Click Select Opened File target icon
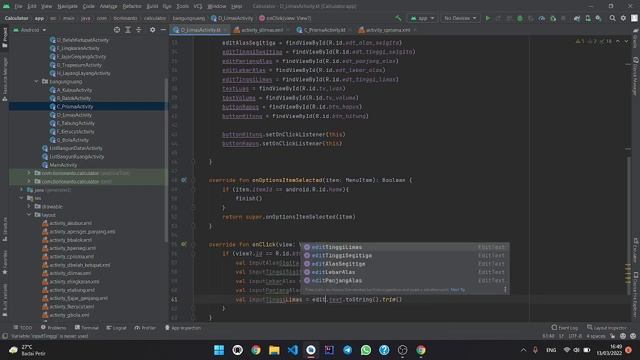Image resolution: width=640 pixels, height=360 pixels. tap(117, 30)
